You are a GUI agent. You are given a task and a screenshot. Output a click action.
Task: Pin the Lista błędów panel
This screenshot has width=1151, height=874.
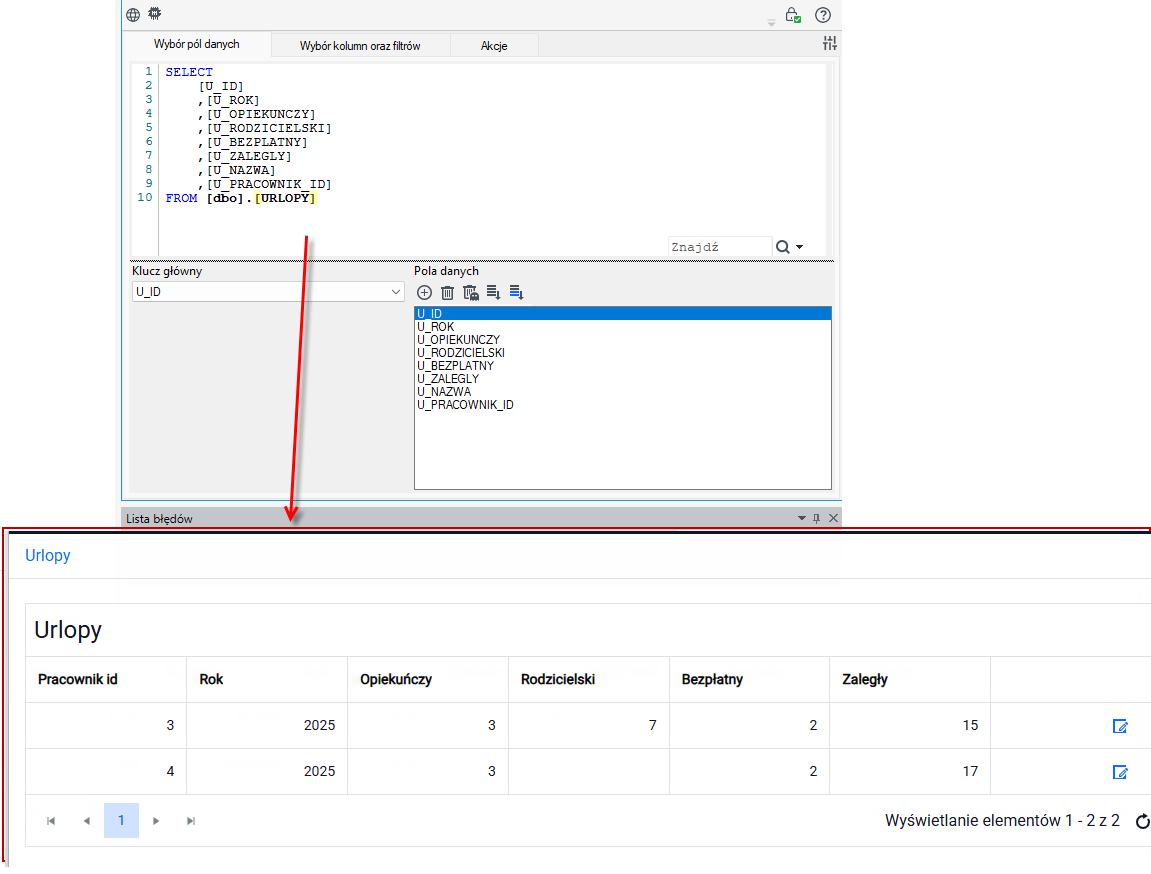click(x=816, y=518)
